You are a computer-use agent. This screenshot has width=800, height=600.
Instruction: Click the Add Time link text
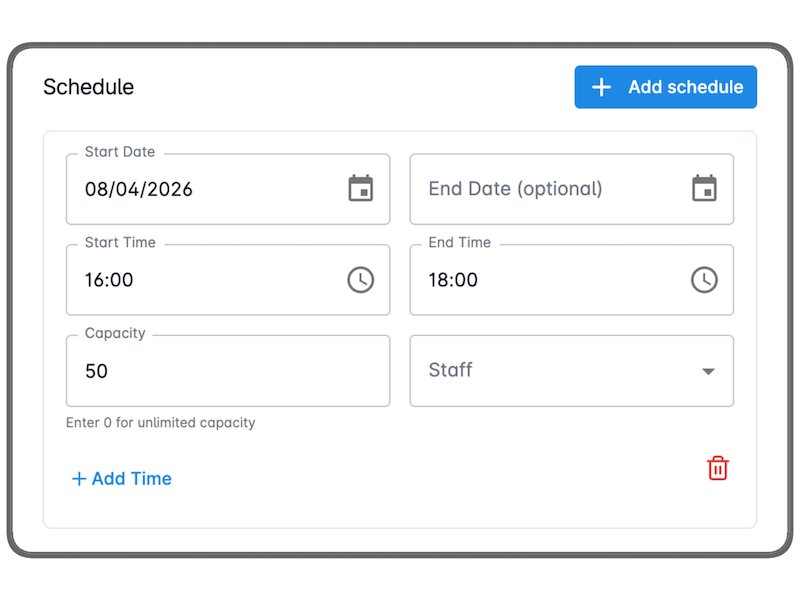[131, 479]
